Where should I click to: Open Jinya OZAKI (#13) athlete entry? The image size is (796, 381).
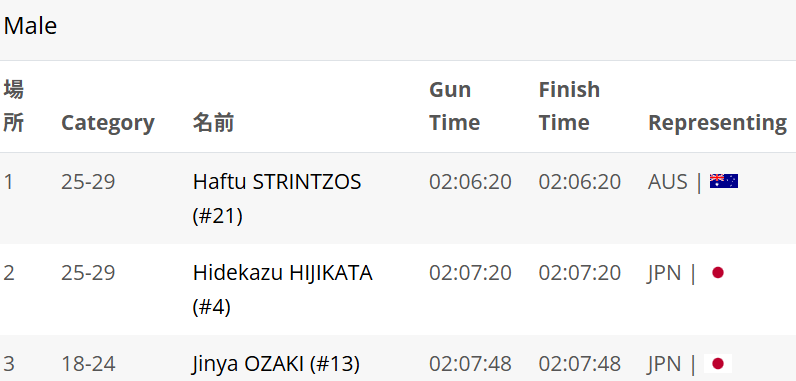click(276, 364)
